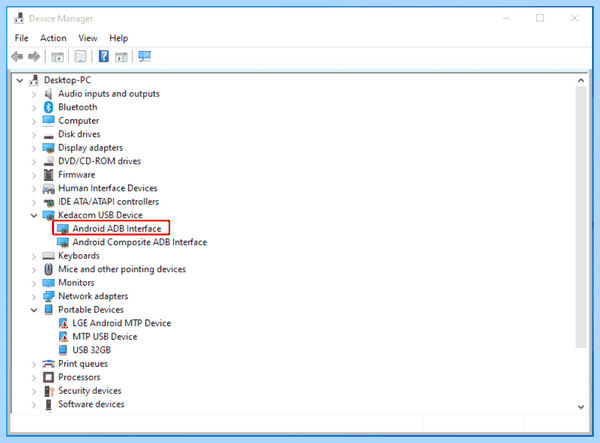Click the Print queues printer icon
The width and height of the screenshot is (600, 443).
[x=49, y=363]
